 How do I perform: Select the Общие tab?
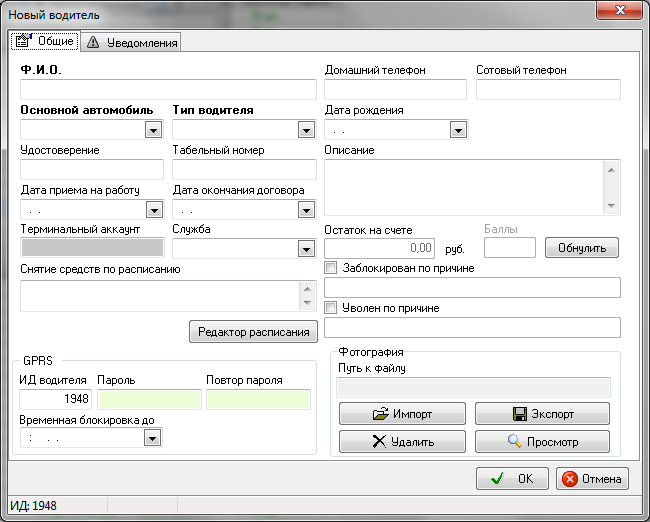45,41
